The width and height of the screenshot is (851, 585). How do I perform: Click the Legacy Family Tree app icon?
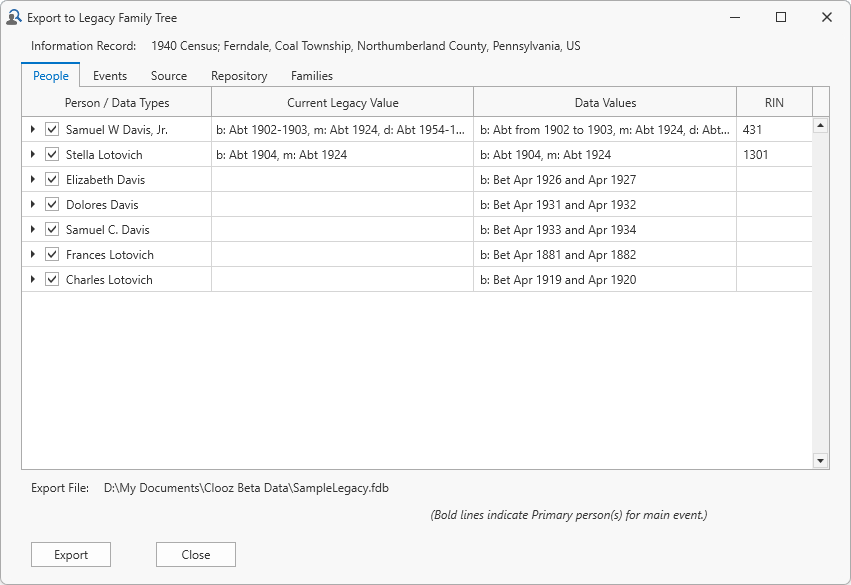click(14, 17)
